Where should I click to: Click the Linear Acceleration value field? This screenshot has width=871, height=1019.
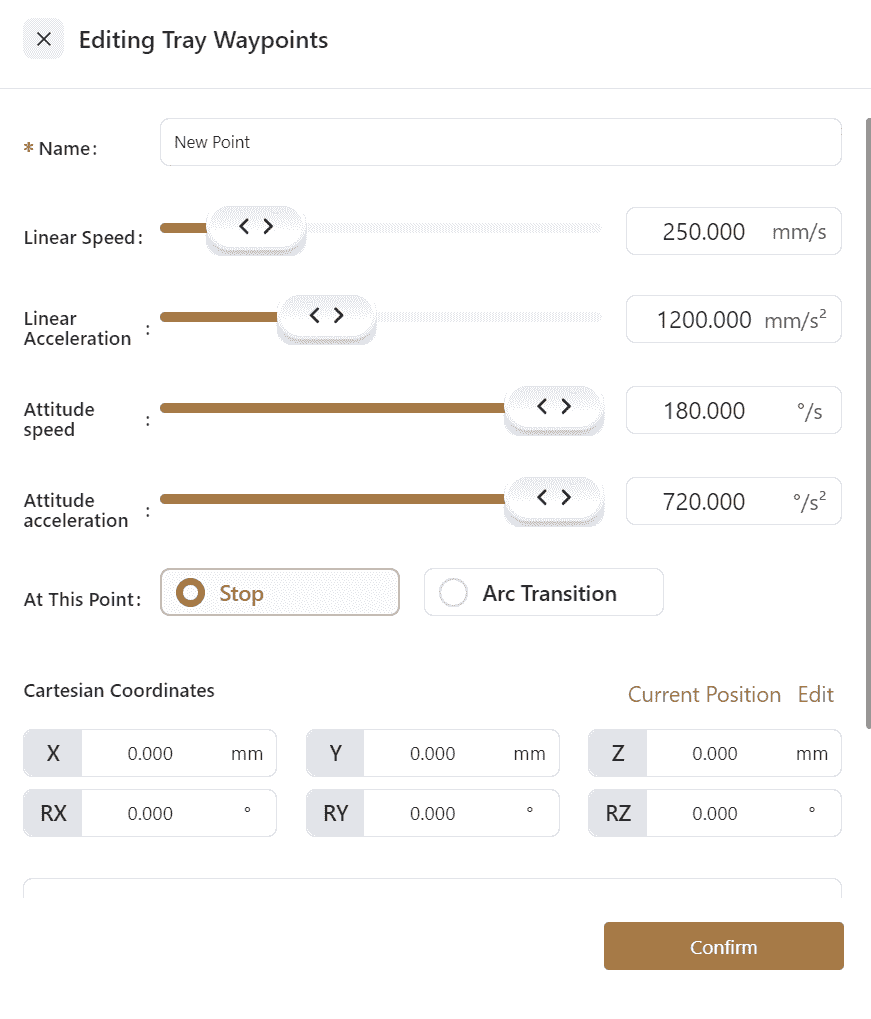click(703, 320)
